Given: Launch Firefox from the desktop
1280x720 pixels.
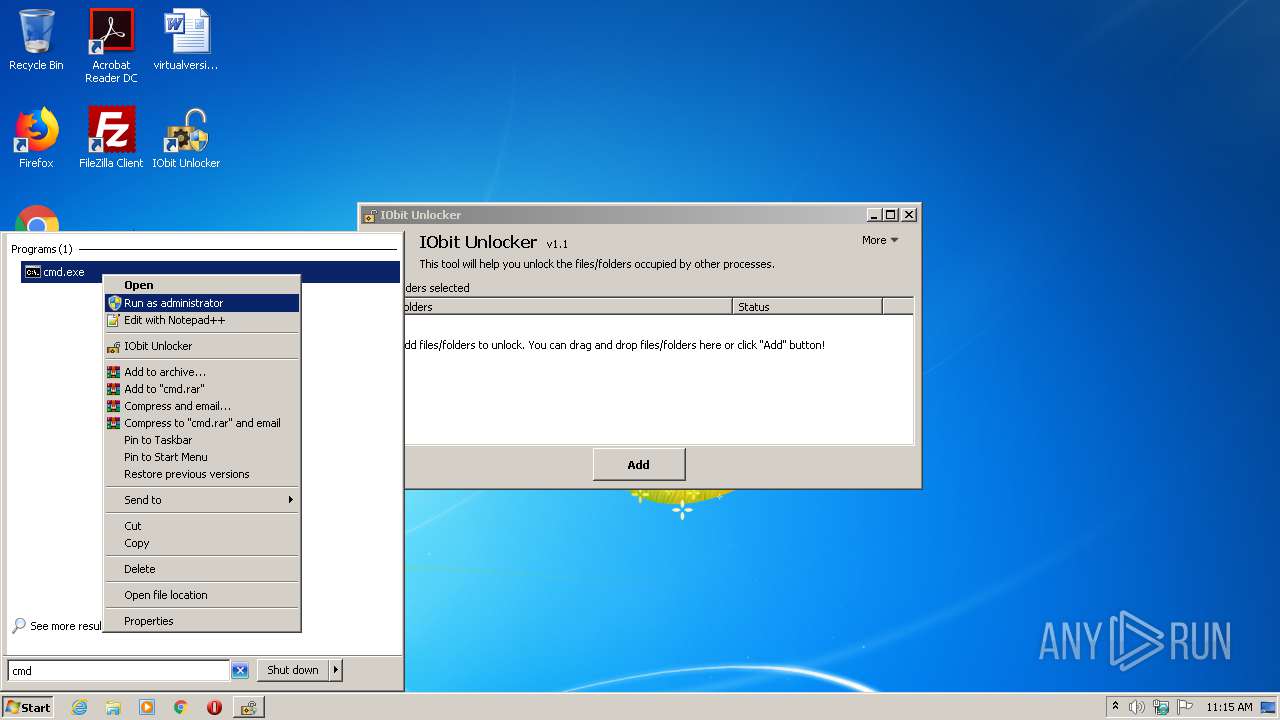Looking at the screenshot, I should click(36, 138).
